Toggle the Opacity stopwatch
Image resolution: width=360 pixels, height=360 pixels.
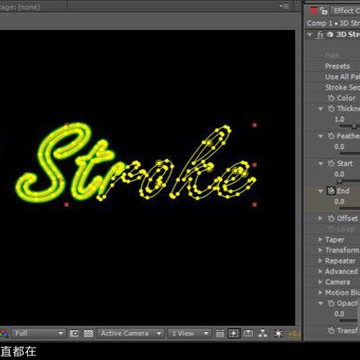tap(331, 303)
